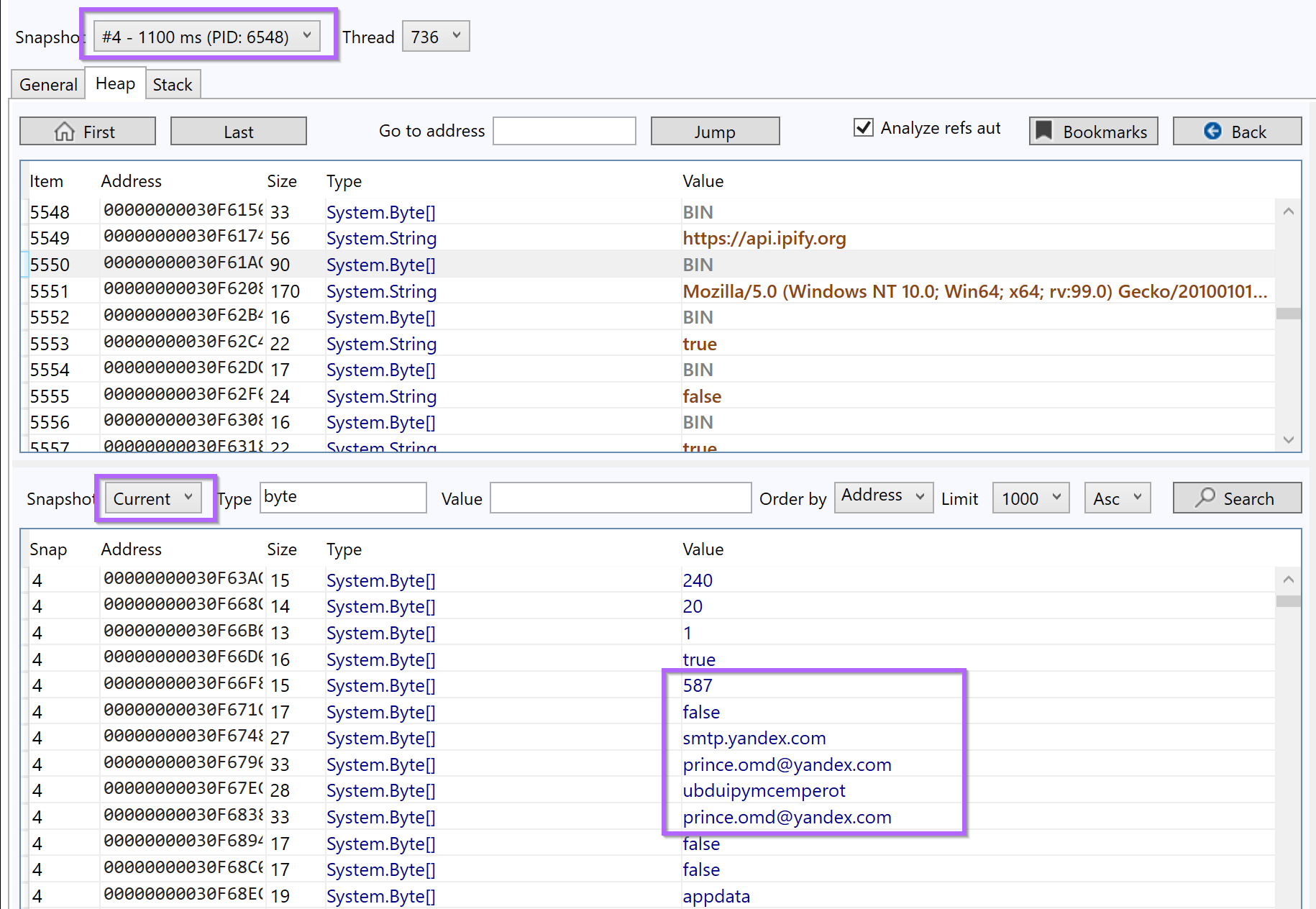This screenshot has height=909, width=1316.
Task: Go Back using the Back button
Action: (x=1238, y=132)
